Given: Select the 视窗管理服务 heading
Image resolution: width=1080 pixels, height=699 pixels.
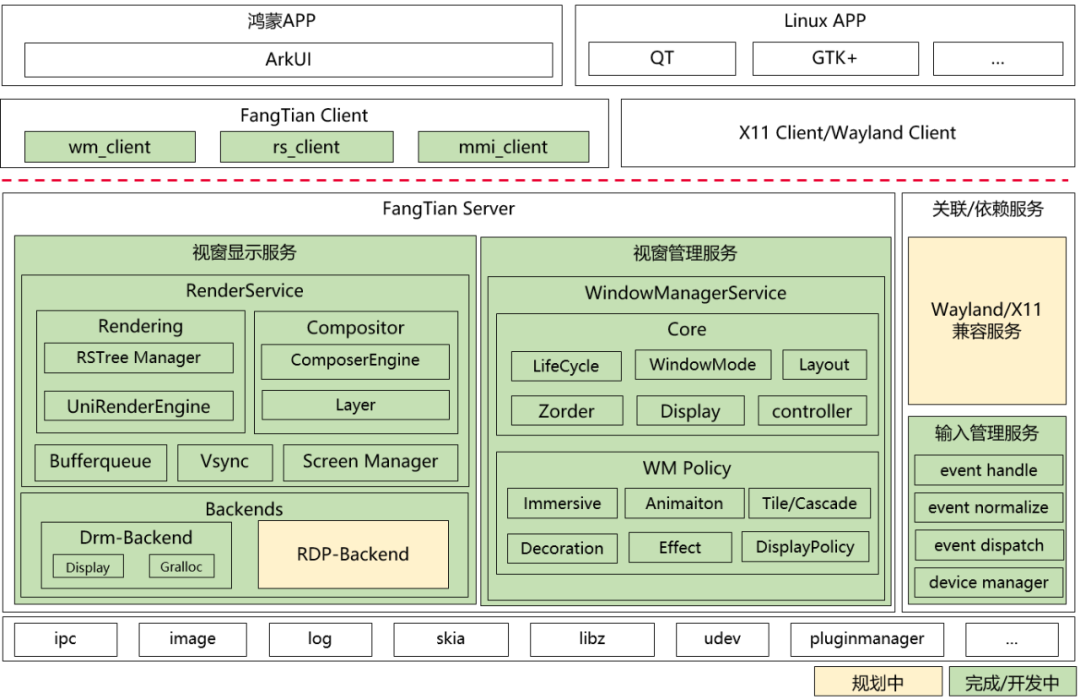Looking at the screenshot, I should [x=685, y=253].
